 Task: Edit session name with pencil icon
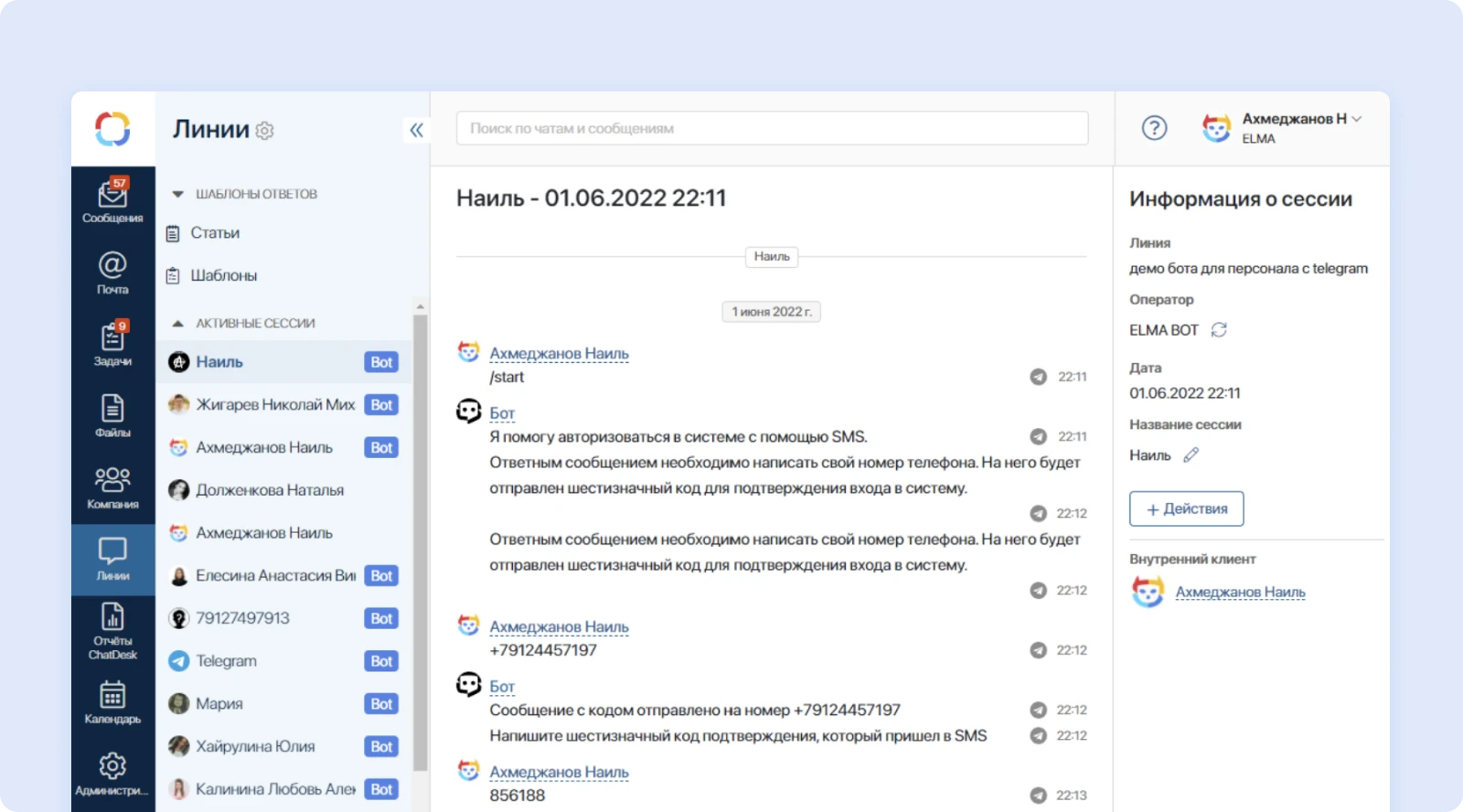tap(1191, 455)
